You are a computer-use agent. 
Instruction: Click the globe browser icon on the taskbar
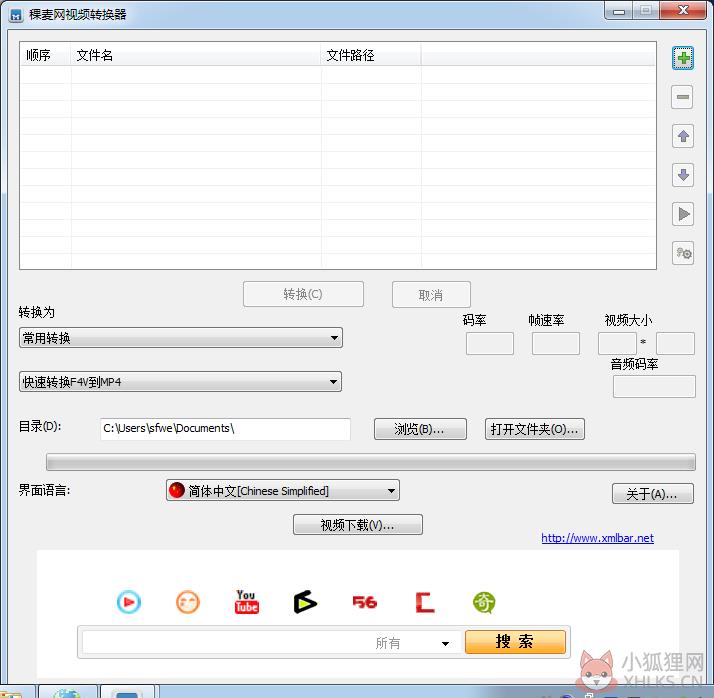pos(67,692)
